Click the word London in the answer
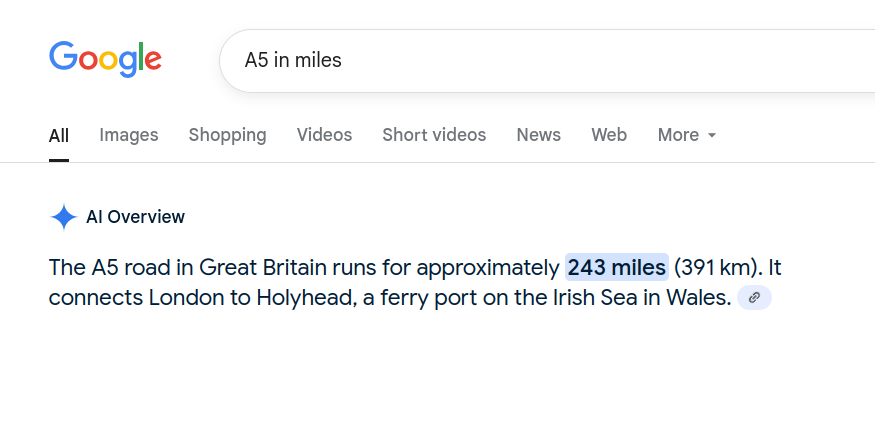This screenshot has width=875, height=440. tap(186, 298)
